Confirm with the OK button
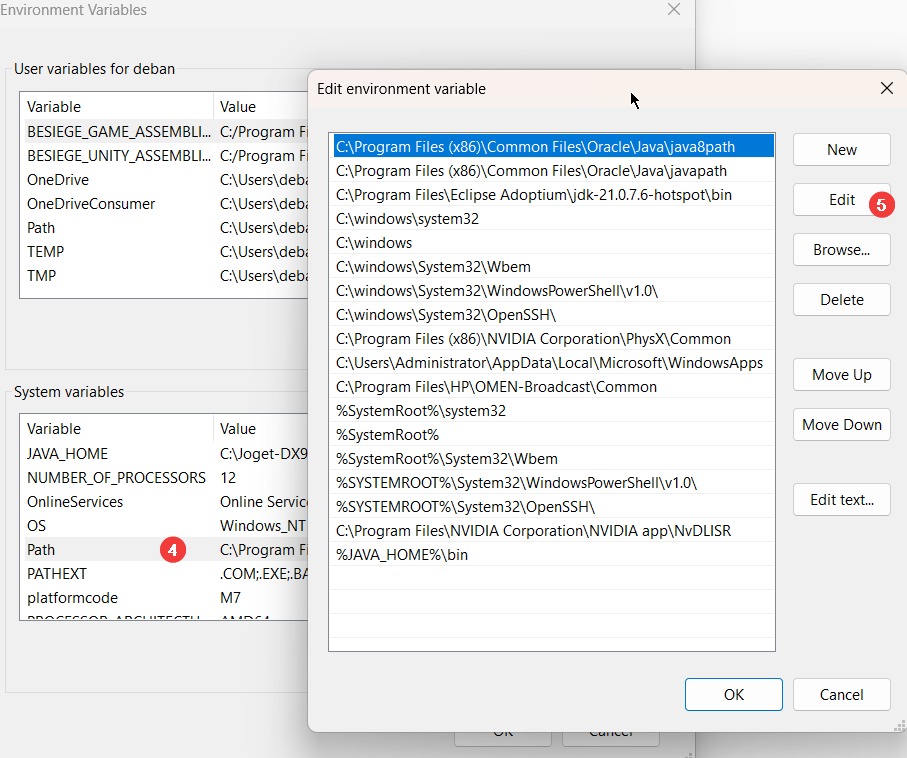 point(733,694)
